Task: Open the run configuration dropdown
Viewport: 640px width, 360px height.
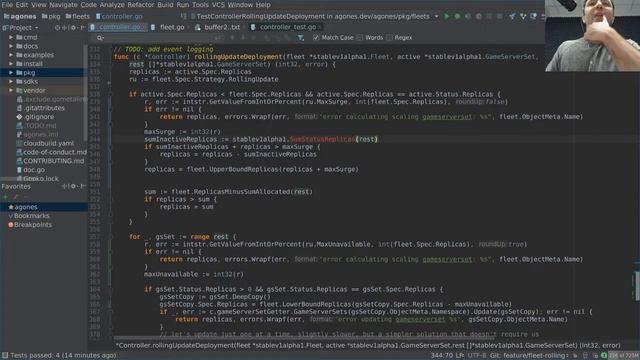Action: tap(436, 16)
